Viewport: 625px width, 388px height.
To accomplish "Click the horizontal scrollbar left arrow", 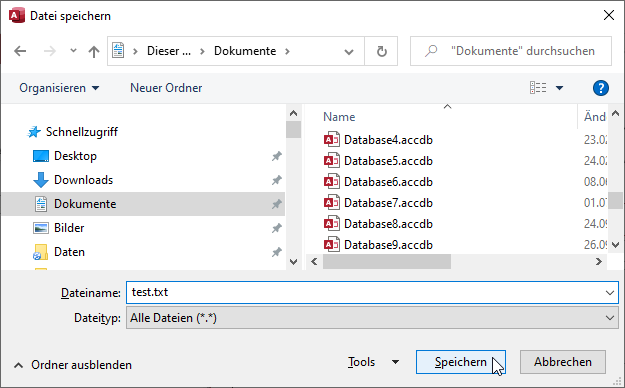I will pos(314,261).
